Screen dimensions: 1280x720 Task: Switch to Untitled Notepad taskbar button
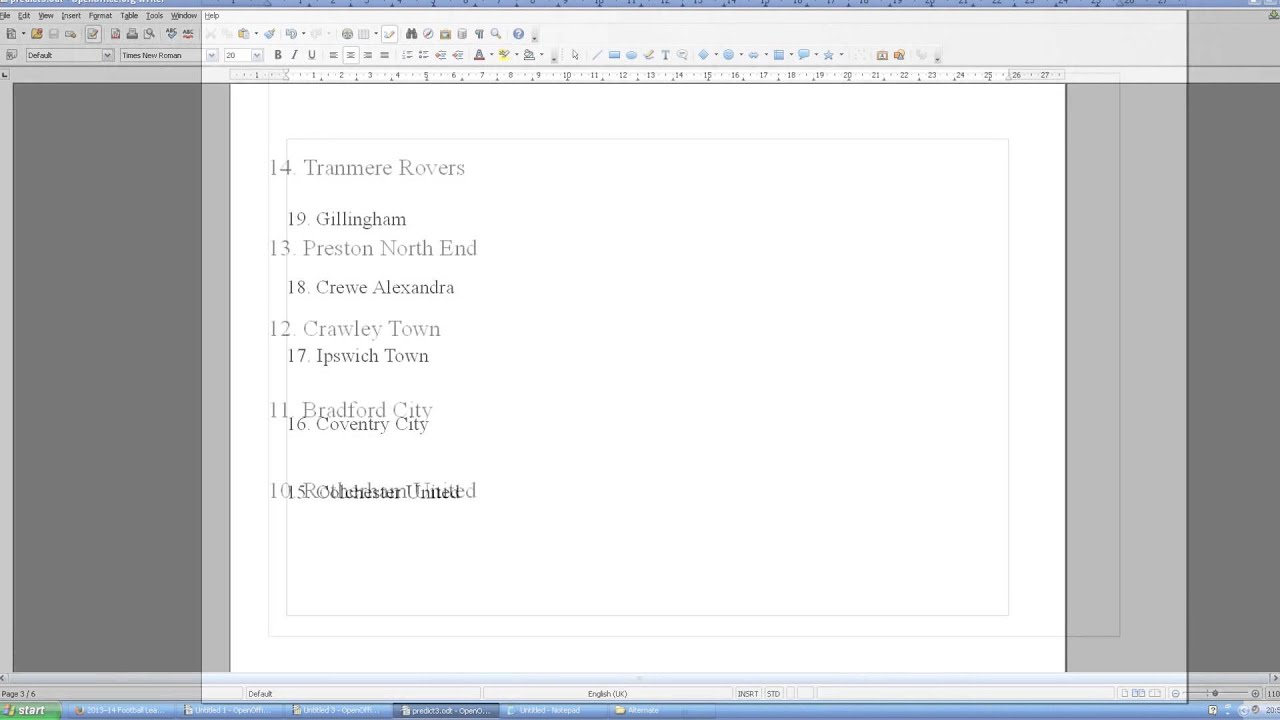[556, 710]
